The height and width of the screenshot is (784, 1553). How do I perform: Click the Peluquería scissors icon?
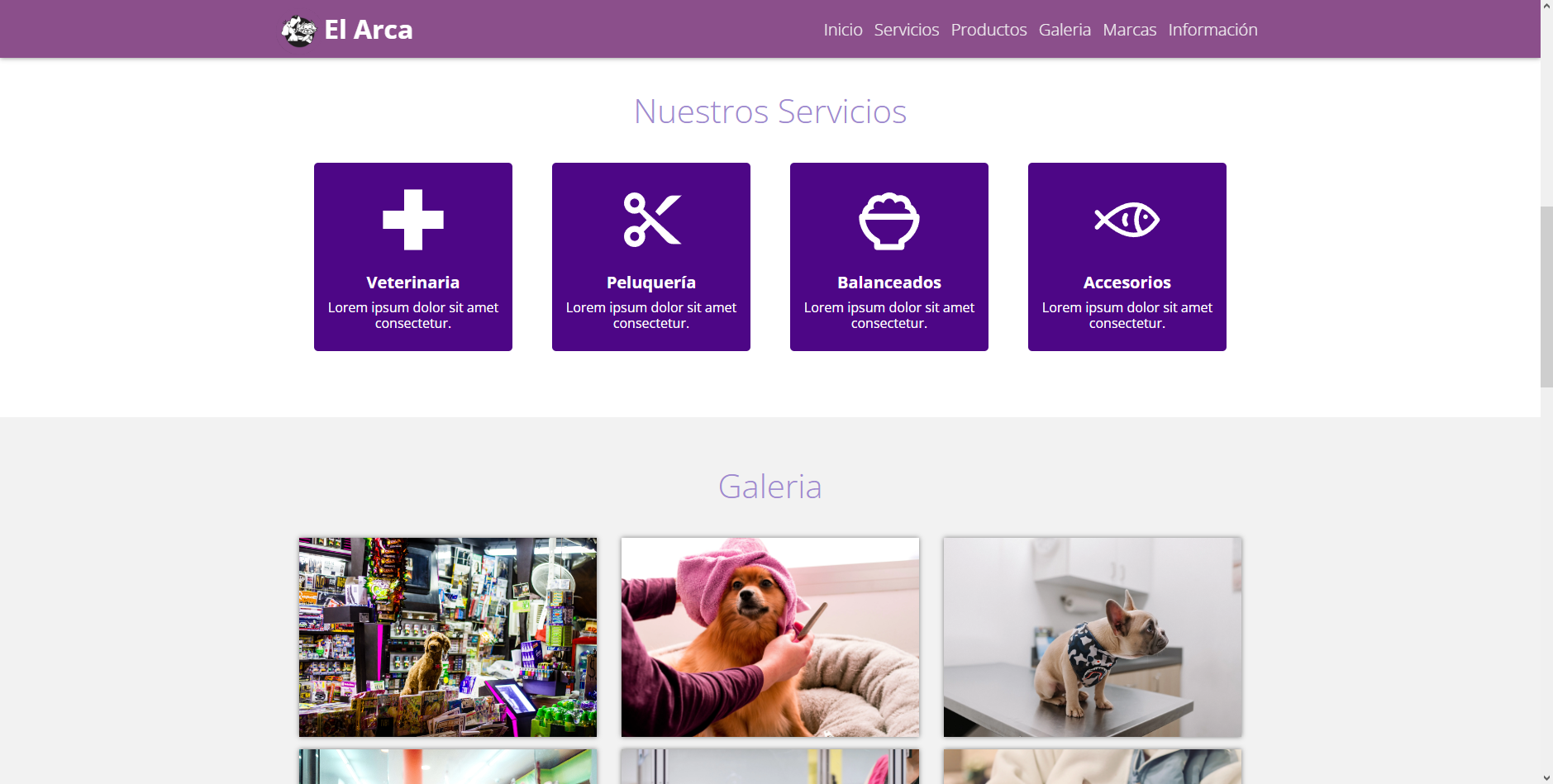click(651, 220)
